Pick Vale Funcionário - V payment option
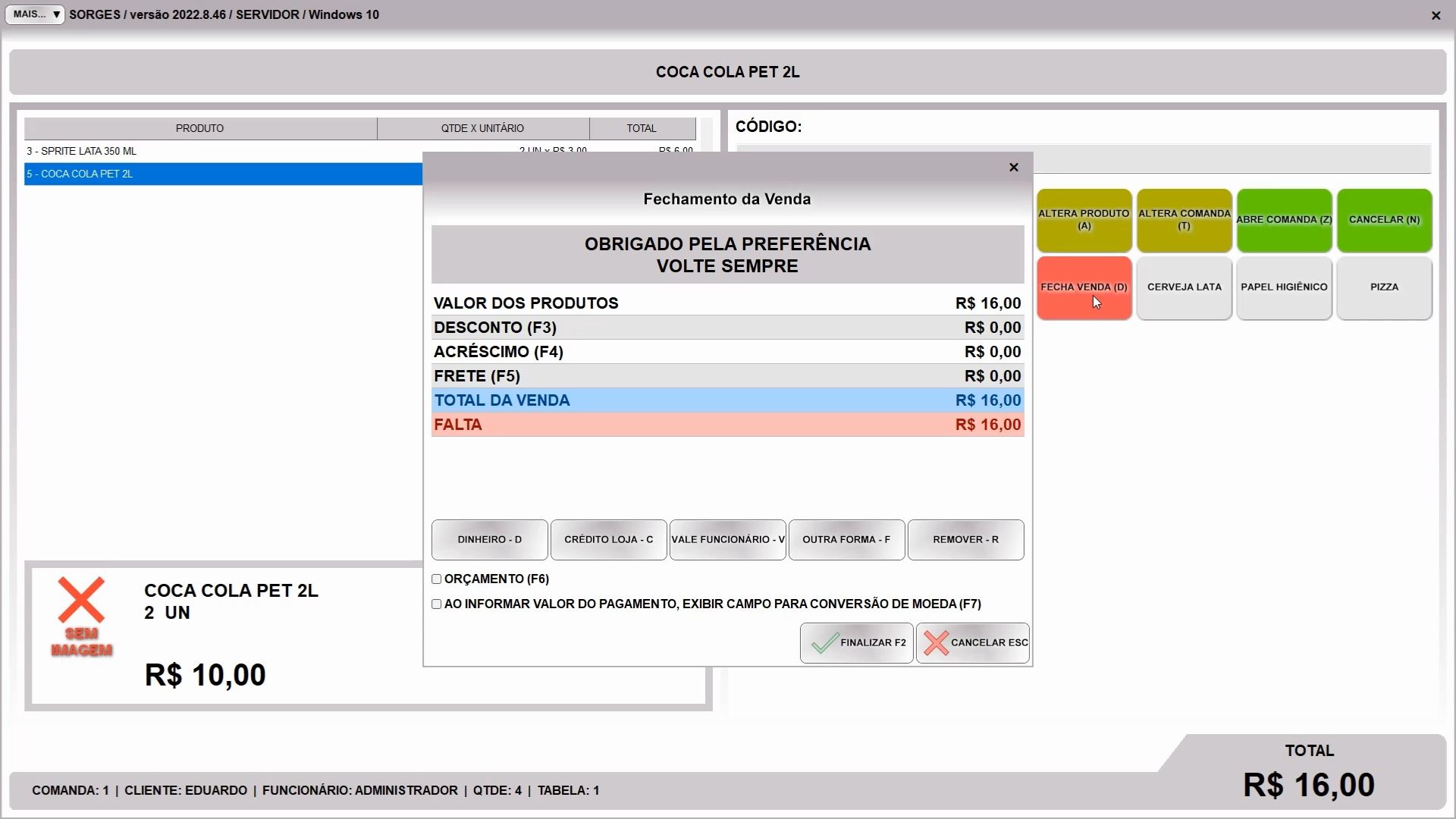1456x819 pixels. point(727,540)
